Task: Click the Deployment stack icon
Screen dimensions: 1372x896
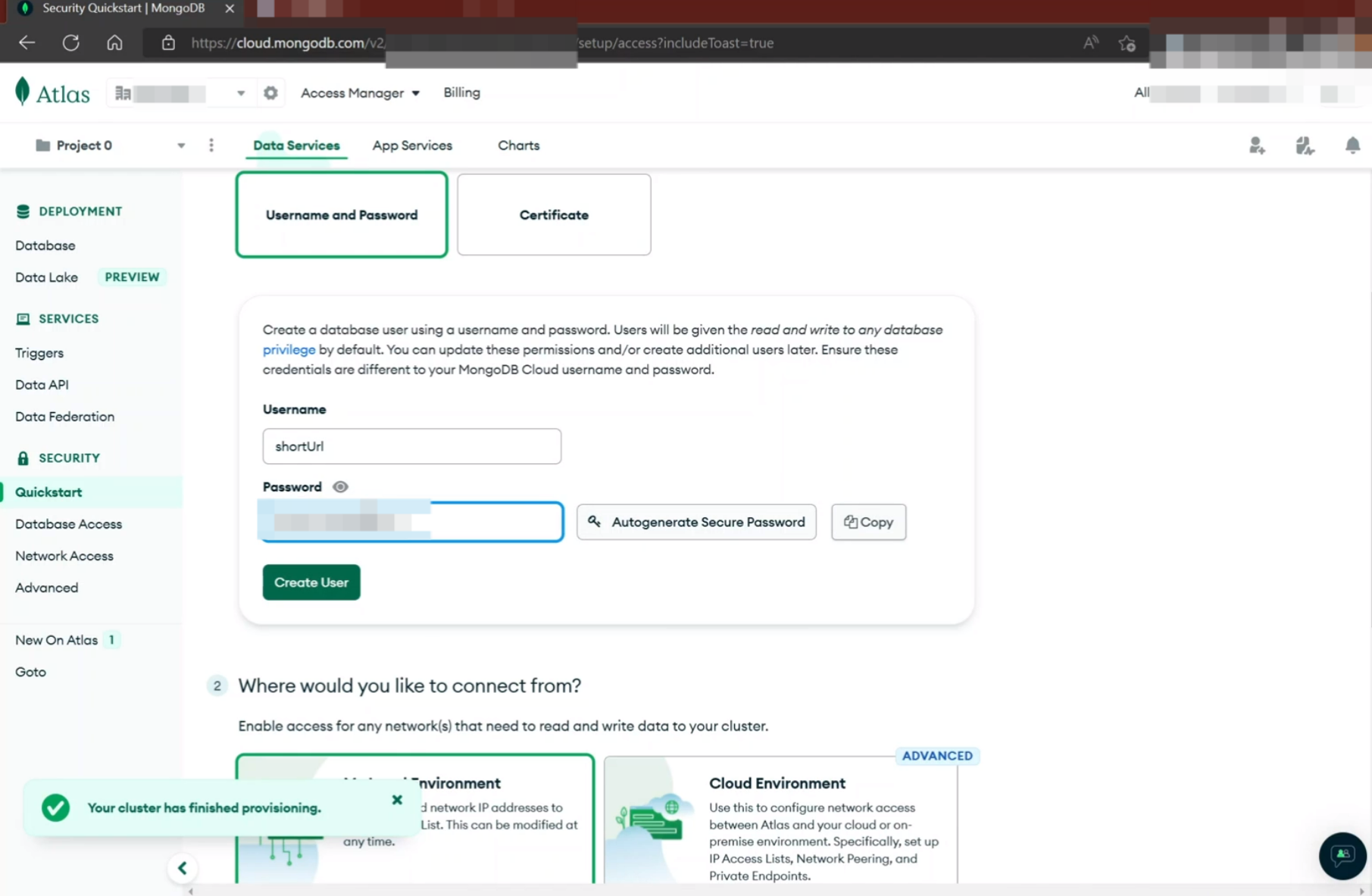Action: pos(23,211)
